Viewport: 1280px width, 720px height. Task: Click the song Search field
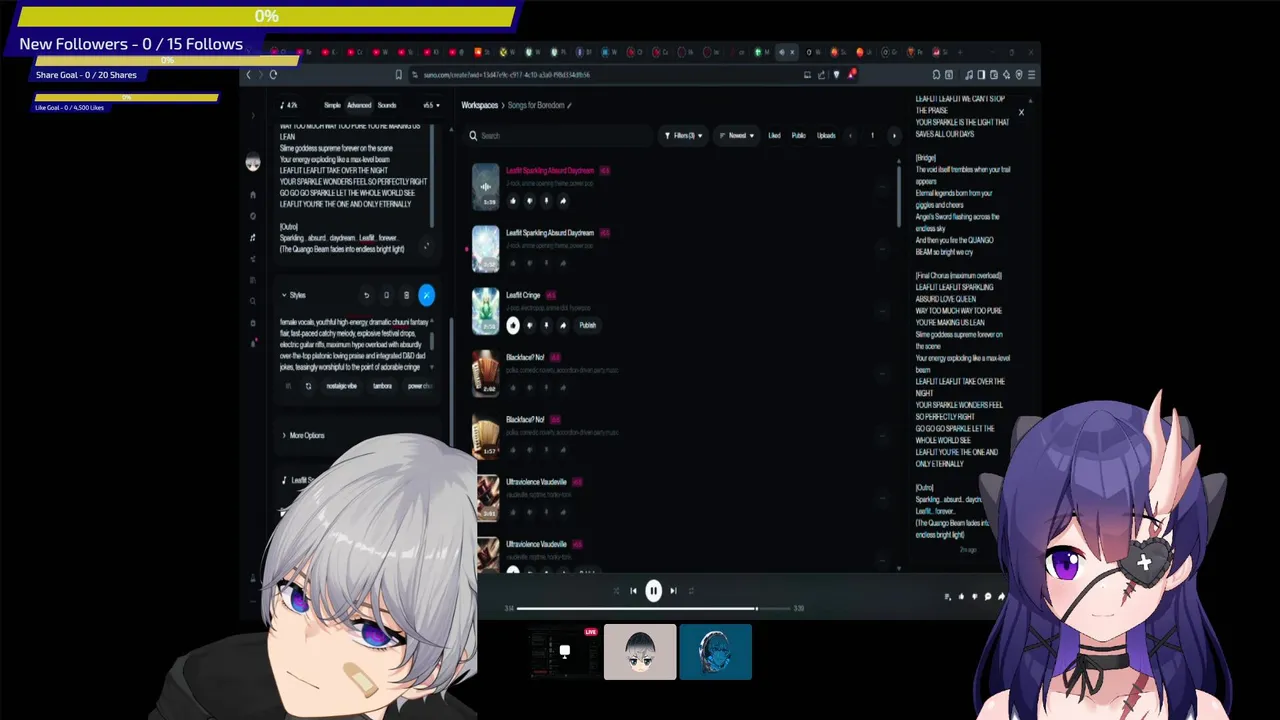click(x=560, y=135)
